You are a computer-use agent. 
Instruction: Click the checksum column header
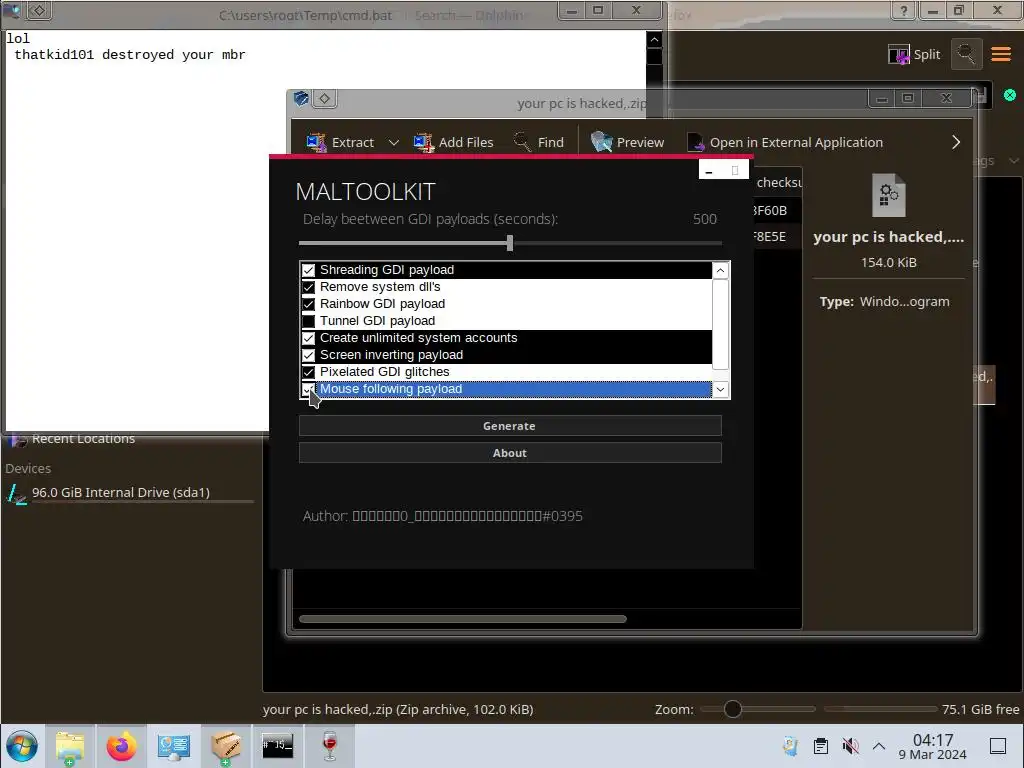tap(778, 182)
